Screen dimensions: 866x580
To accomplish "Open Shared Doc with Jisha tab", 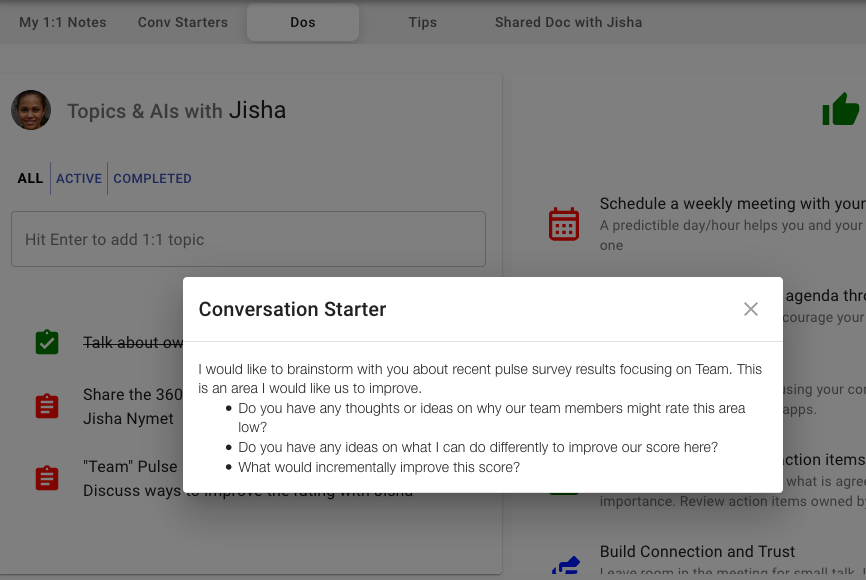I will 568,23.
